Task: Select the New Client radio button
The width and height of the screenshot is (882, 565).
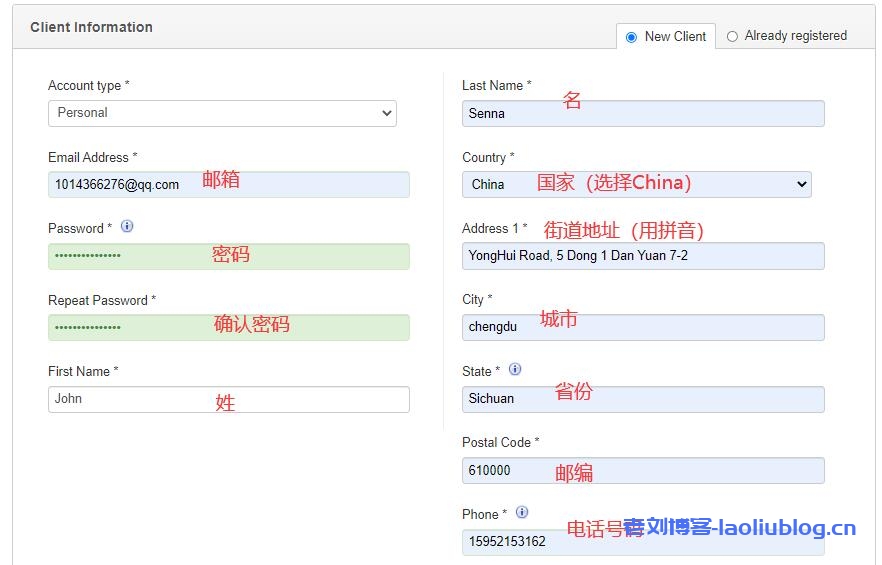Action: click(x=631, y=37)
